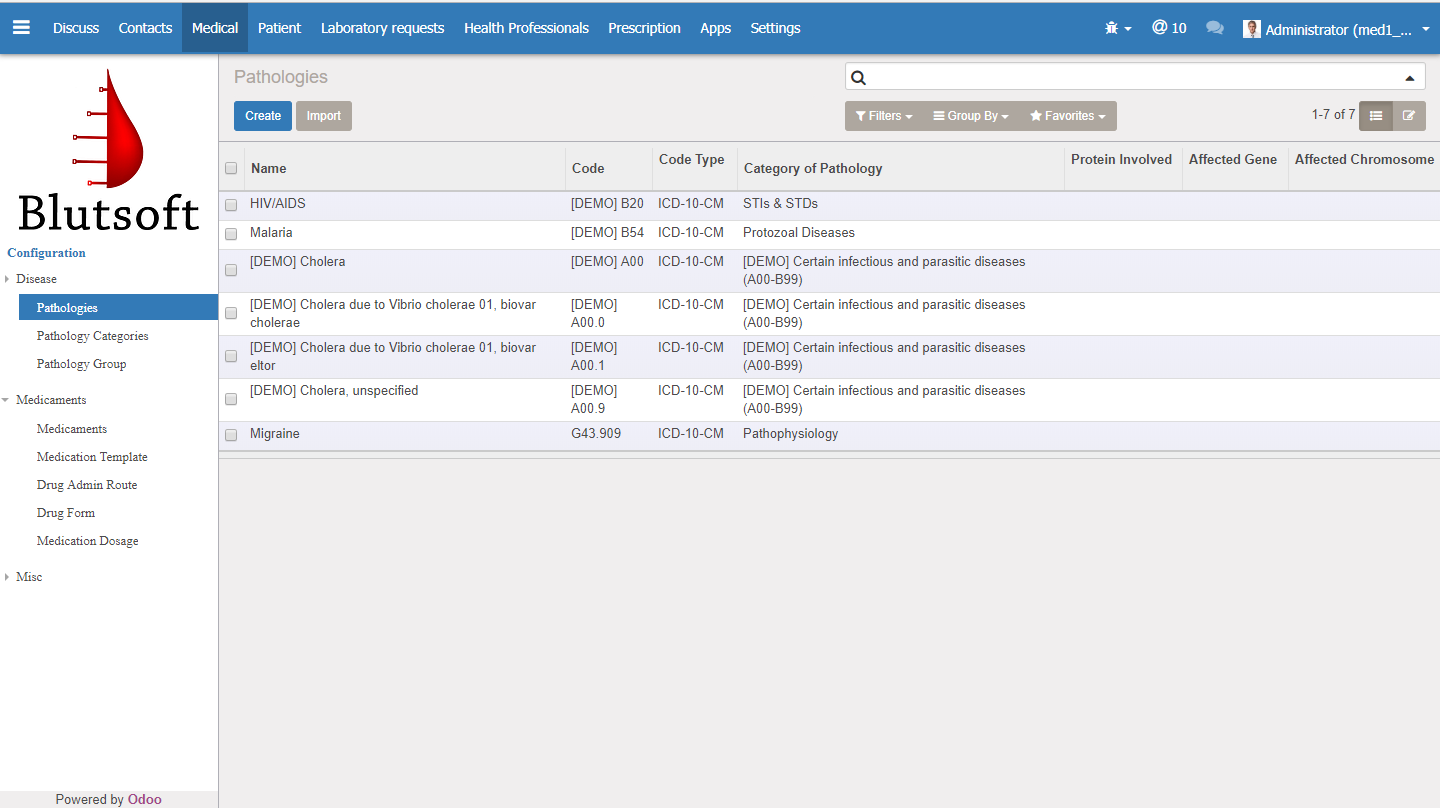Open the Filters dropdown
This screenshot has width=1440, height=808.
[x=884, y=116]
